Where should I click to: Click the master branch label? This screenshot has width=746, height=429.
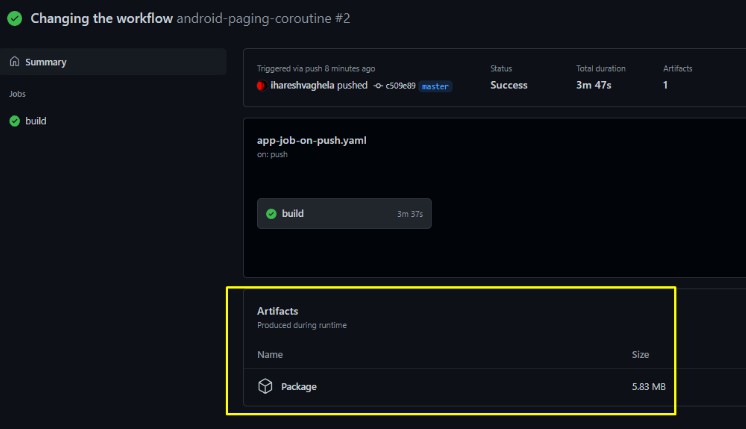[x=435, y=86]
